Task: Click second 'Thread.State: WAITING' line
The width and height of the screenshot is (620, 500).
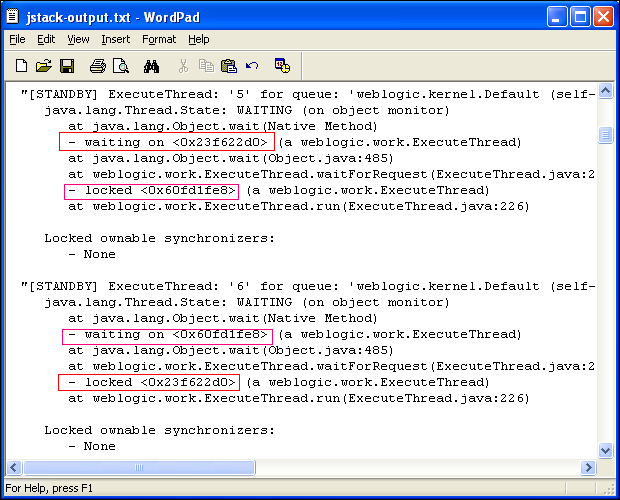Action: [247, 302]
